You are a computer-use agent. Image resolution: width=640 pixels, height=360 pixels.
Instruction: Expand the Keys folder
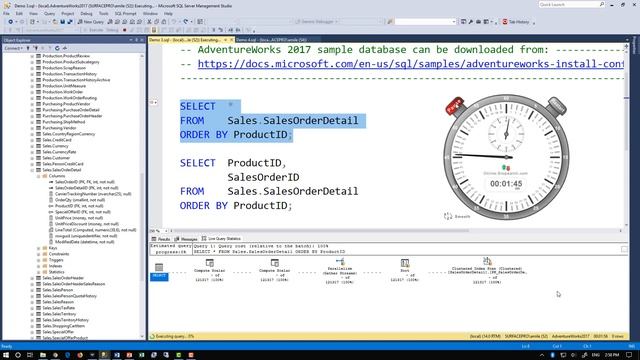[39, 248]
